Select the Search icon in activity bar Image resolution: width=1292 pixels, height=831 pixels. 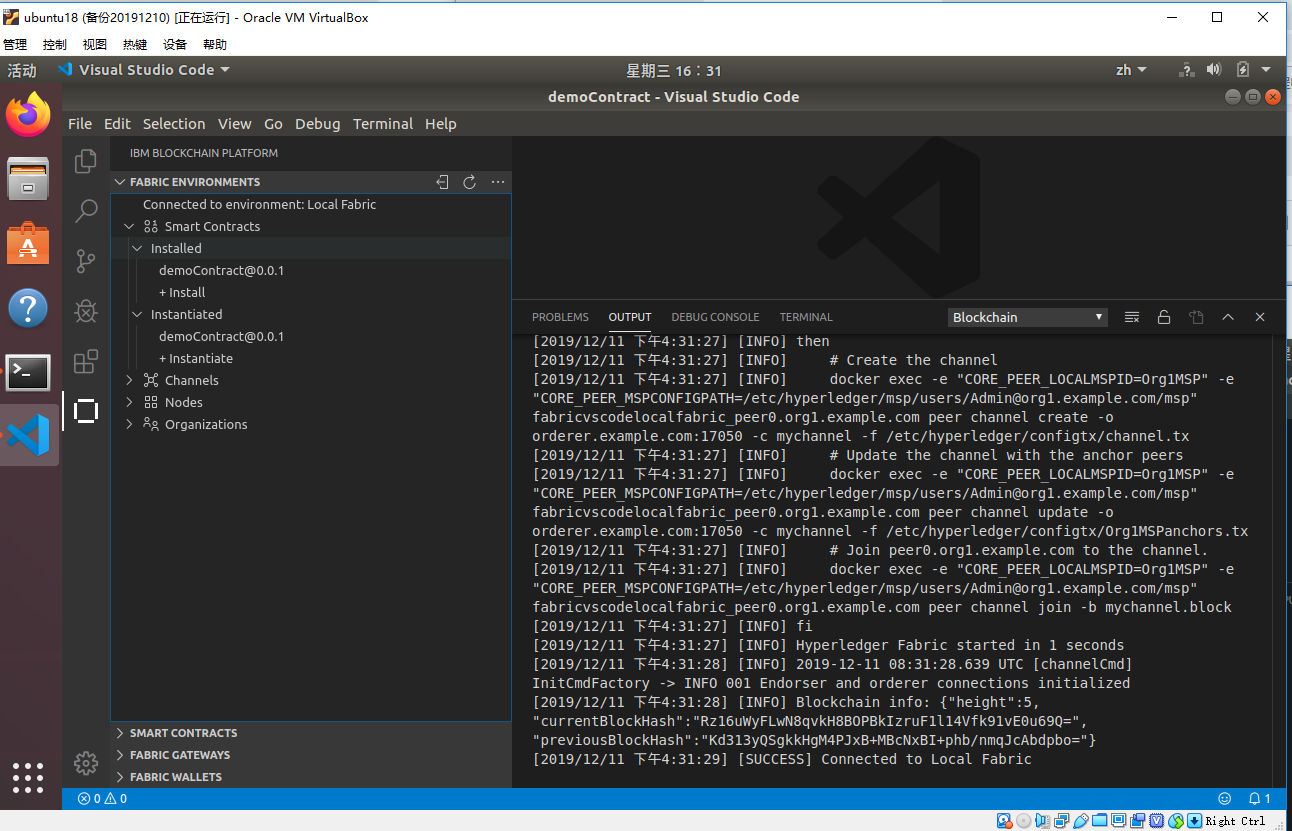pos(85,211)
